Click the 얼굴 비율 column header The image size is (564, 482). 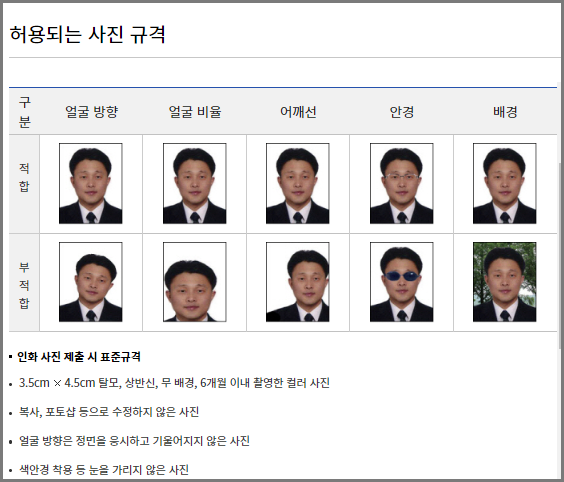pos(195,112)
